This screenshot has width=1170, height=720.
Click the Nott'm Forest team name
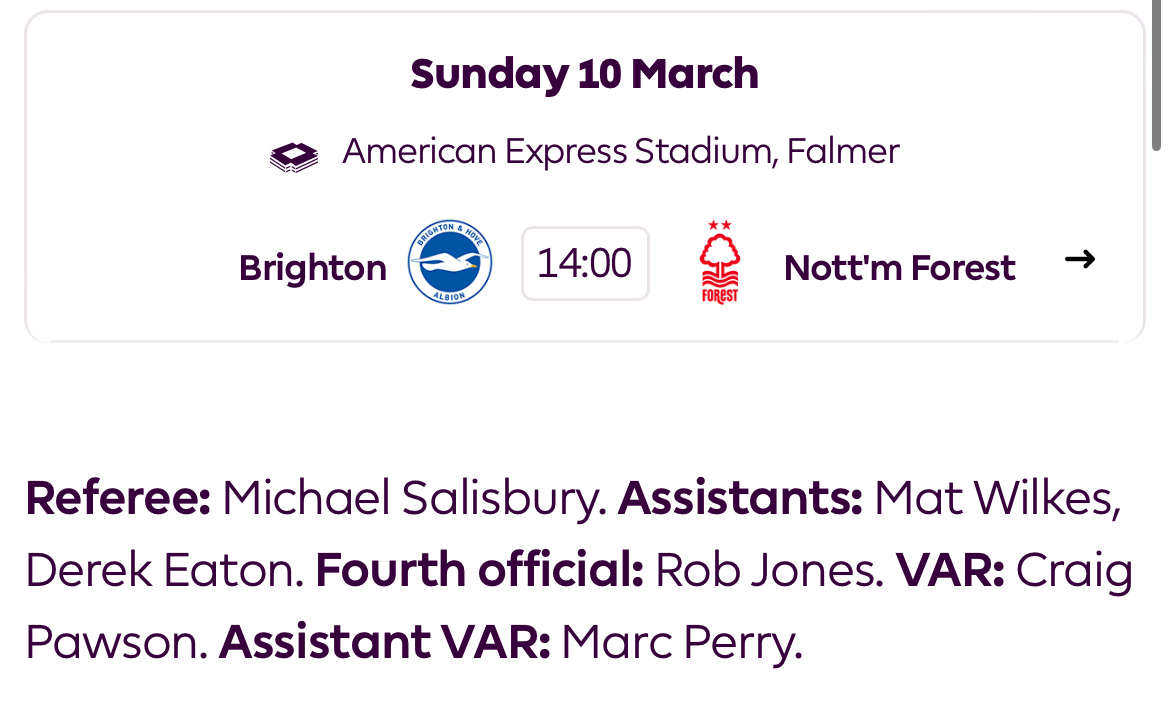pos(899,267)
